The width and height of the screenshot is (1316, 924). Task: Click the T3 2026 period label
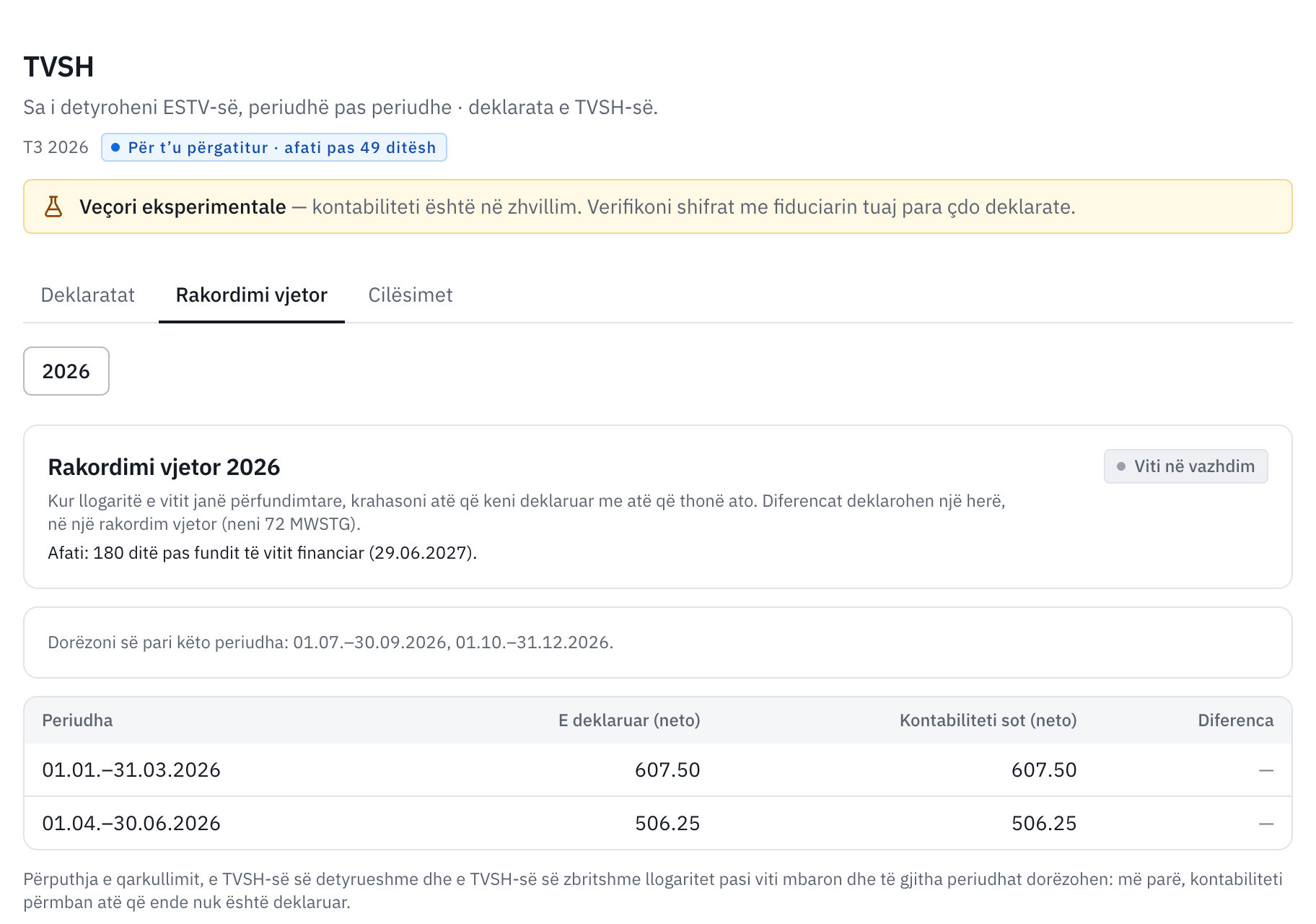coord(56,147)
